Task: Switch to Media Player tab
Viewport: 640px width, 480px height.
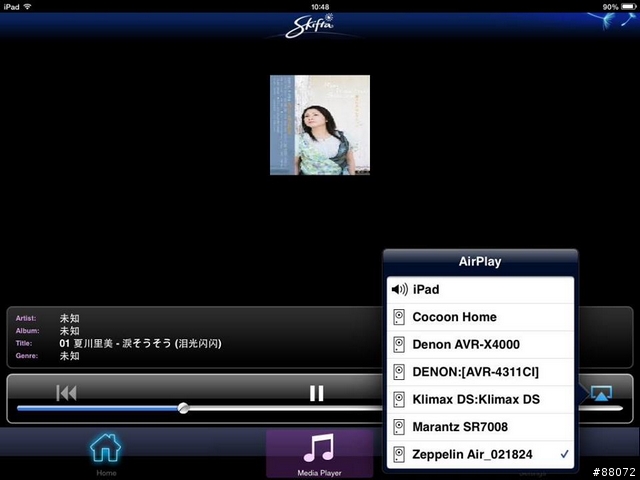Action: click(x=319, y=454)
